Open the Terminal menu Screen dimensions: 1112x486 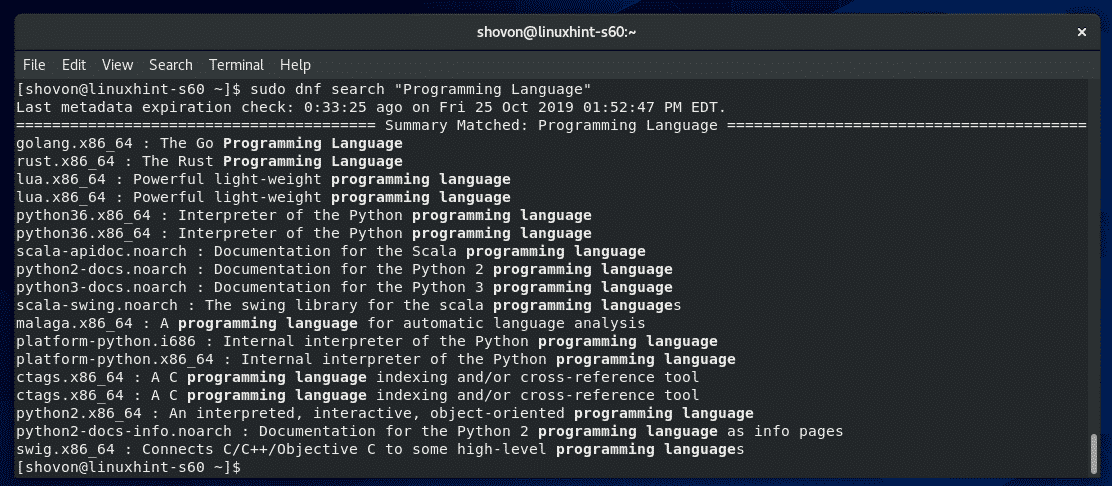[236, 65]
